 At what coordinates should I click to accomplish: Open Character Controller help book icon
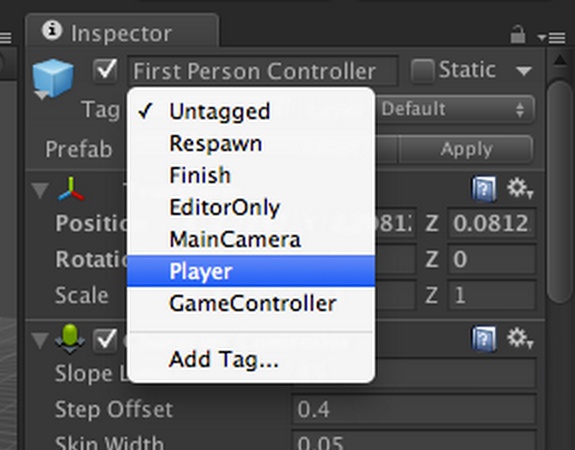click(x=484, y=338)
